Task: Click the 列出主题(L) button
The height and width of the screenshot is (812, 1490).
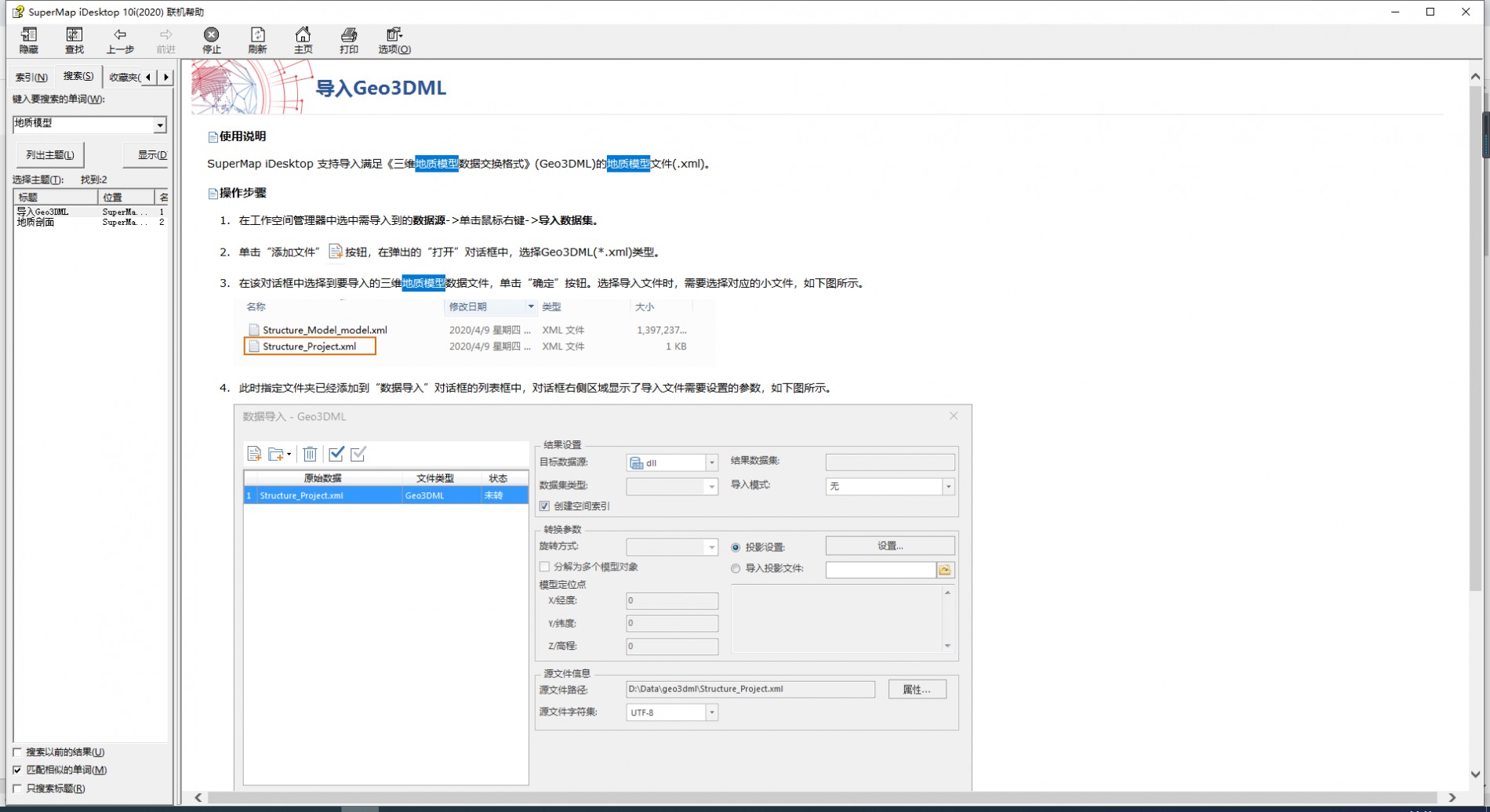Action: pos(50,154)
